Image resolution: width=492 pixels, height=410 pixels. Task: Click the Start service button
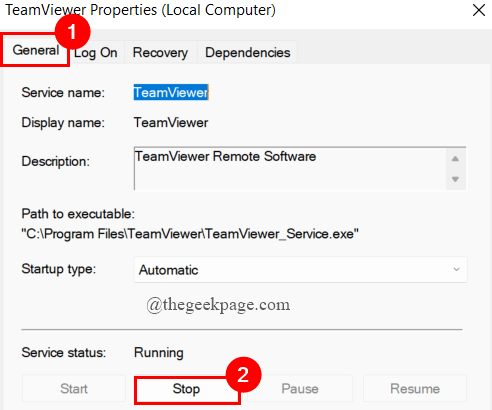[x=74, y=388]
